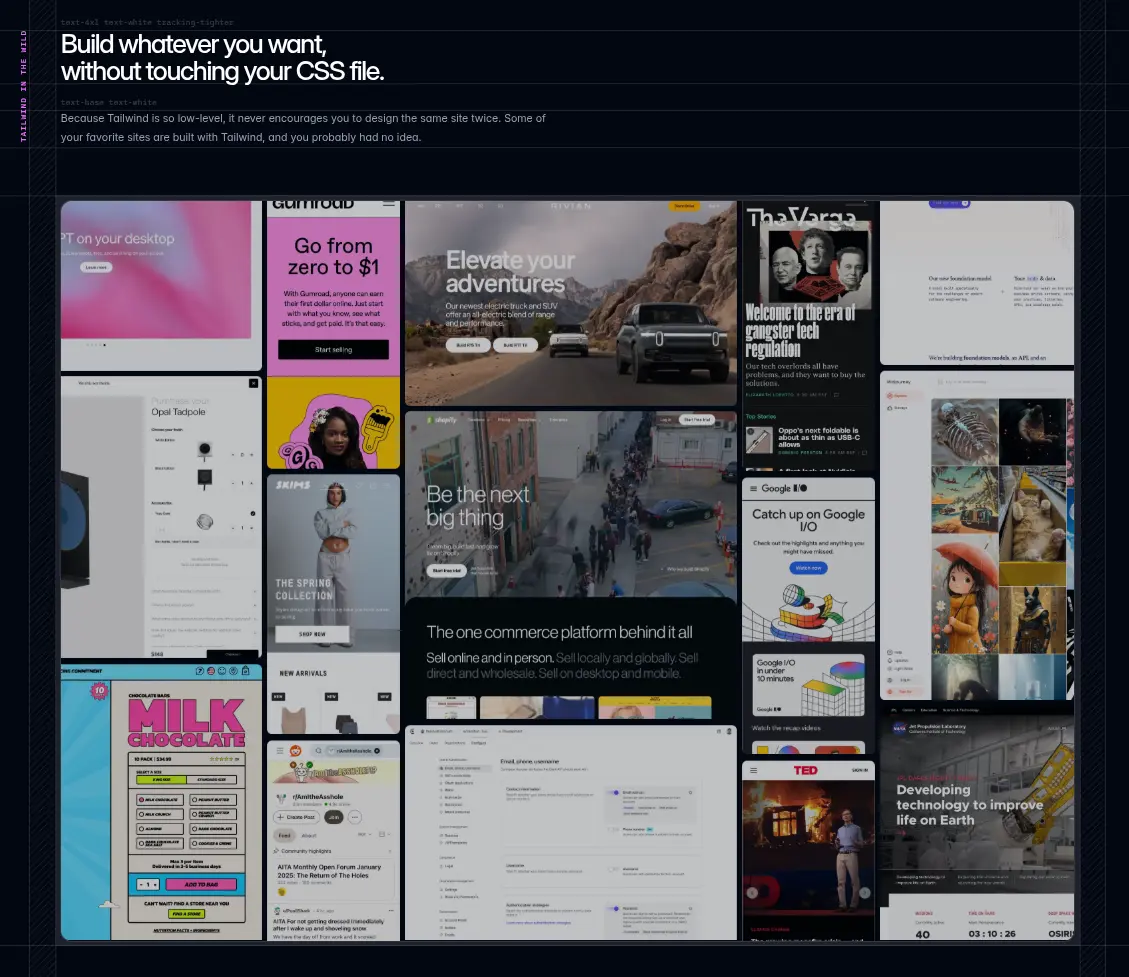Viewport: 1129px width, 977px height.
Task: Select the 'Feed' tab in the Reddit preview
Action: 284,835
